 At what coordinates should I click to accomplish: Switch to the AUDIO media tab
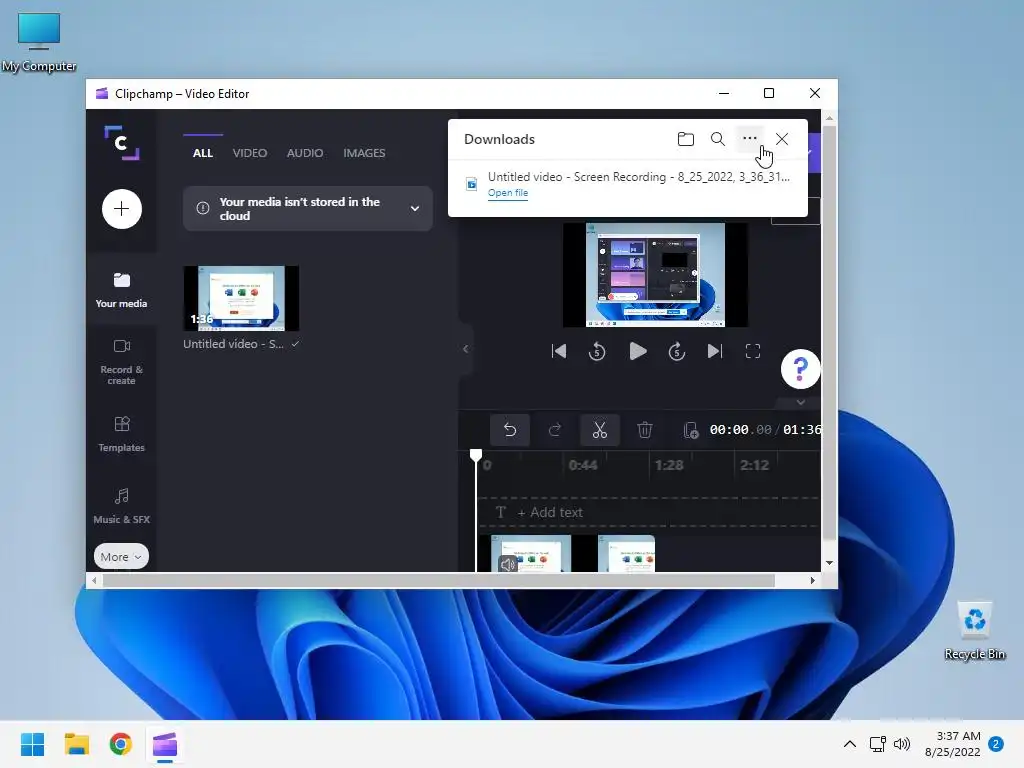pos(305,153)
